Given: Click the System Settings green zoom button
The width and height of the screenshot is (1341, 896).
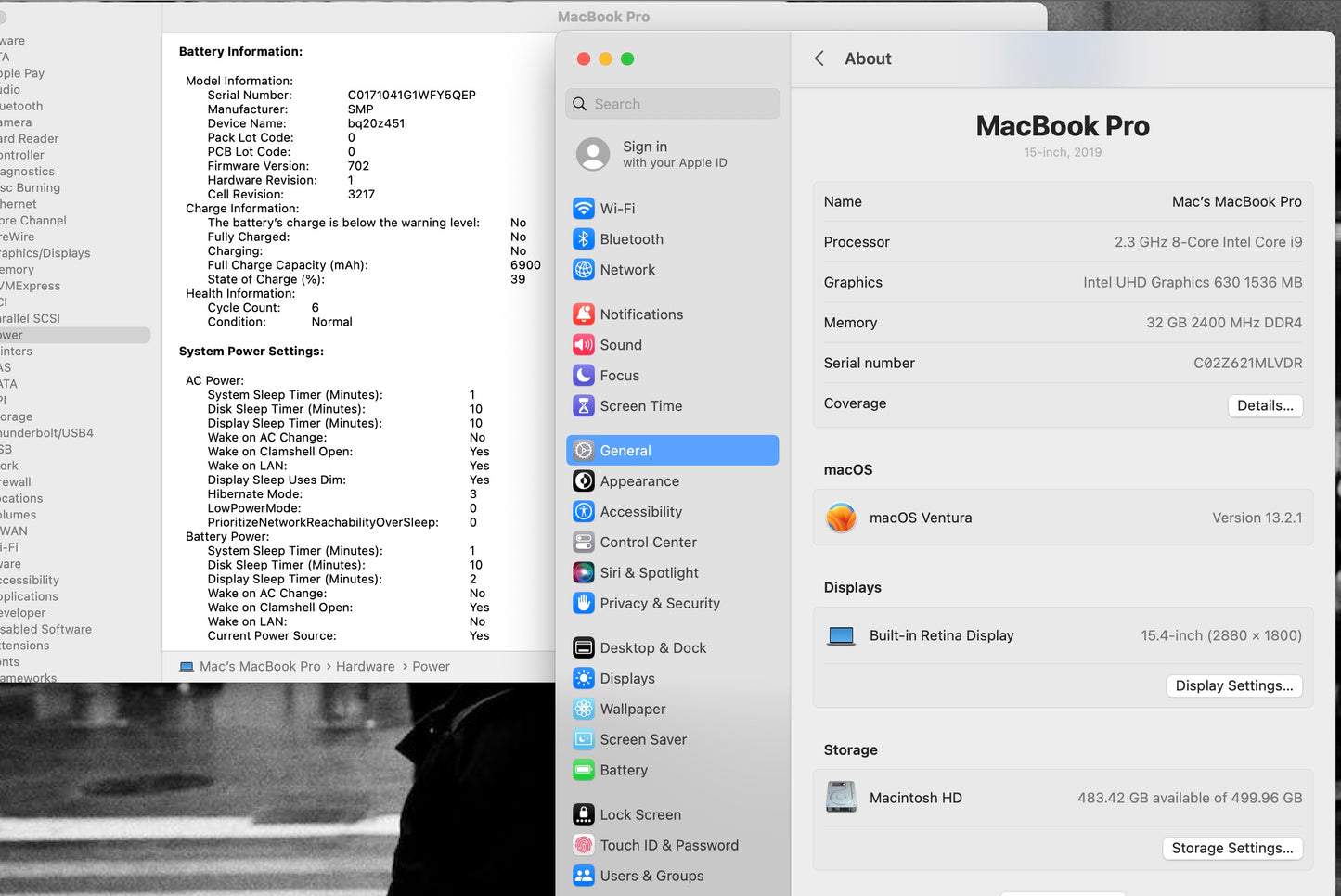Looking at the screenshot, I should (627, 58).
